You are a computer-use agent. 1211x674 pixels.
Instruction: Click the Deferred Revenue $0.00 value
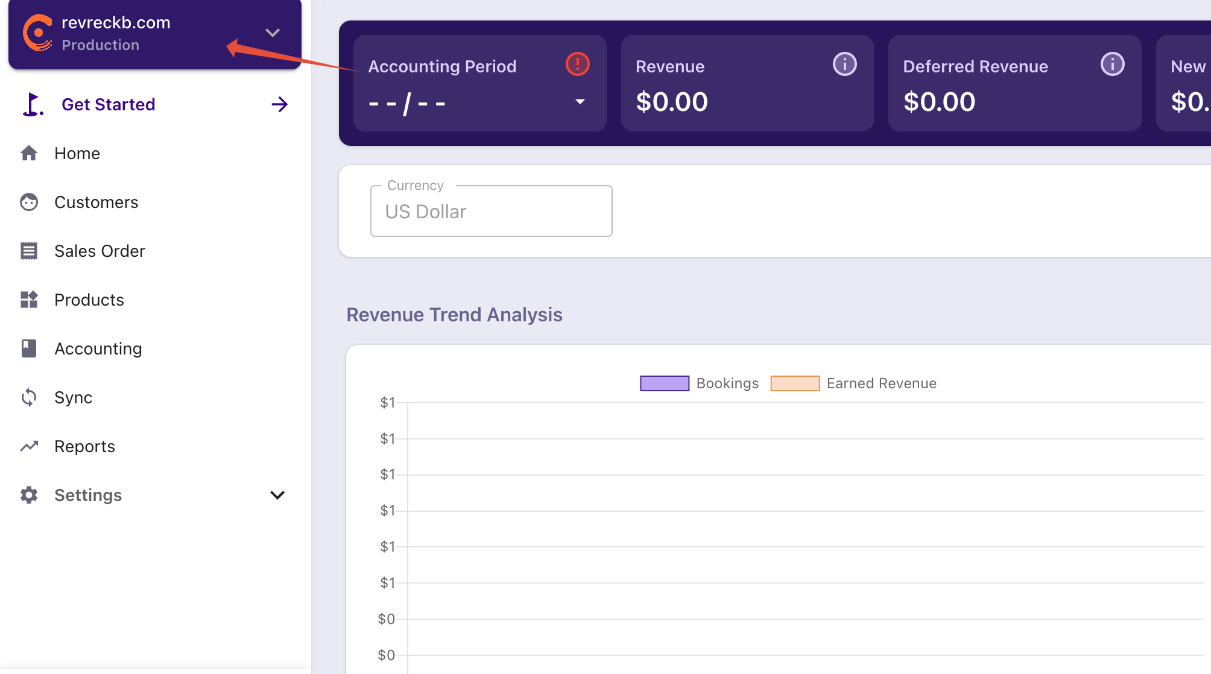[x=939, y=102]
